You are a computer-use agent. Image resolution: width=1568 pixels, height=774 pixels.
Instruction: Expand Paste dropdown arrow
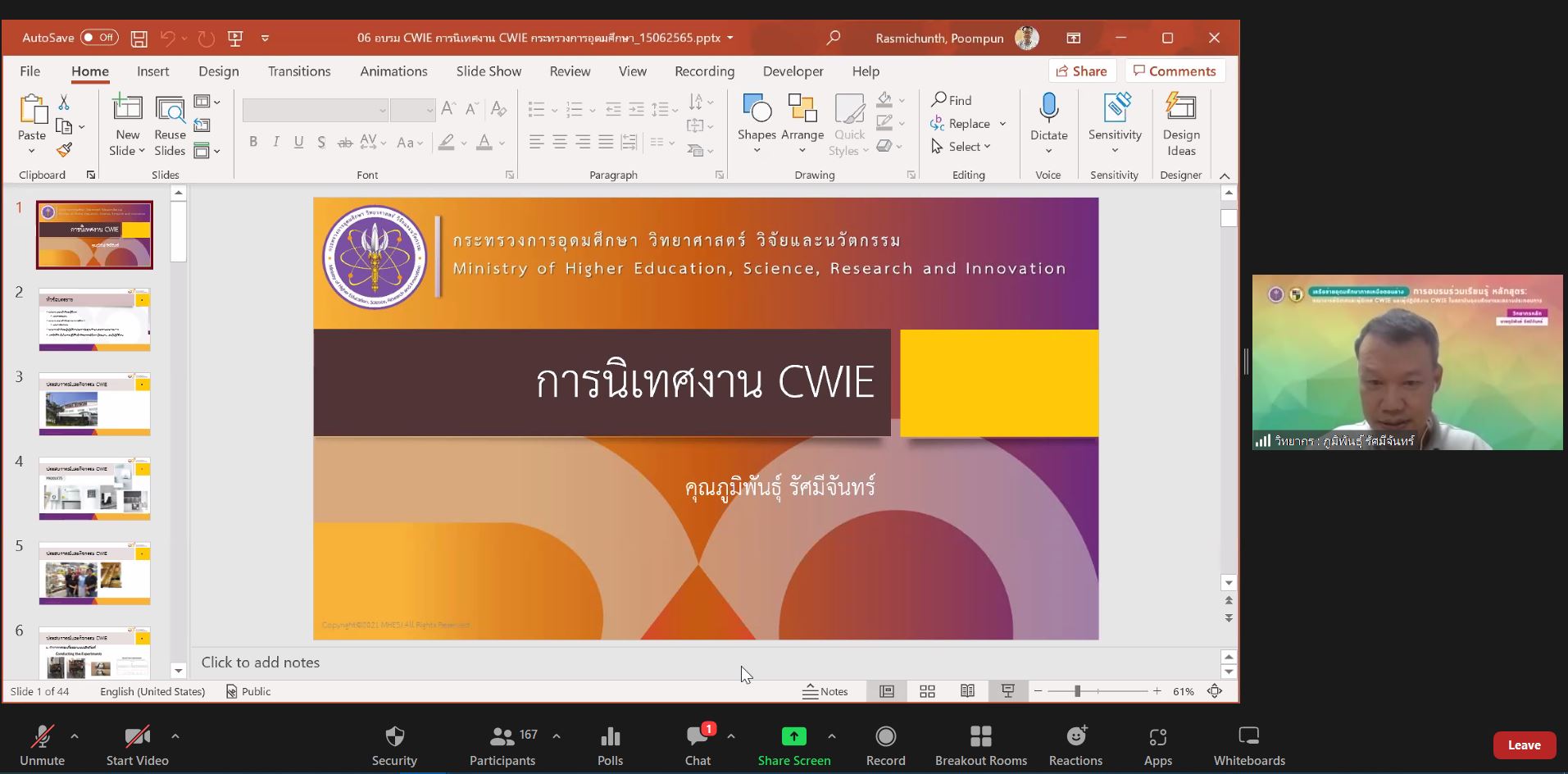31,151
